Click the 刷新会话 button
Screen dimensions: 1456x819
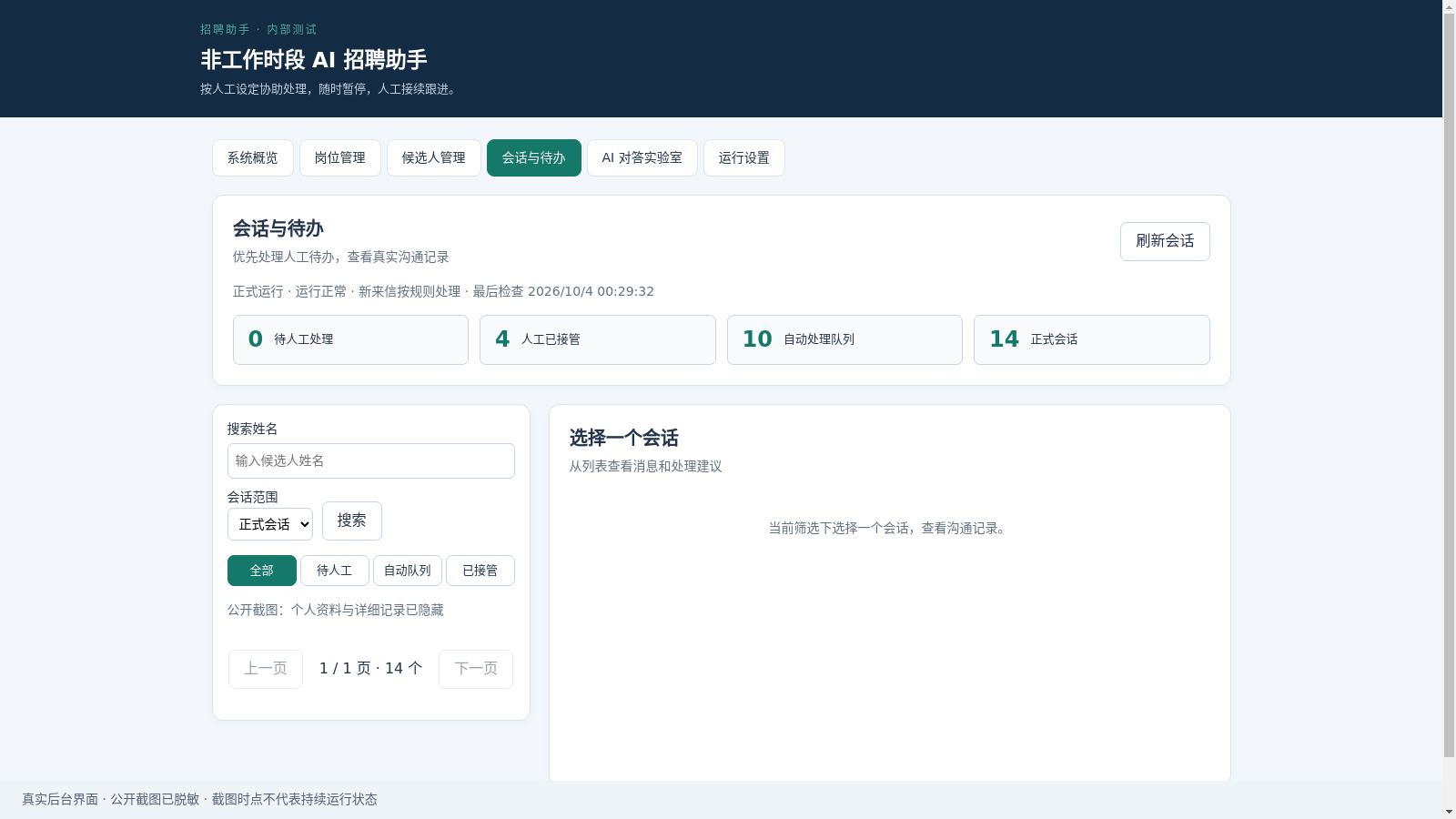(1165, 241)
